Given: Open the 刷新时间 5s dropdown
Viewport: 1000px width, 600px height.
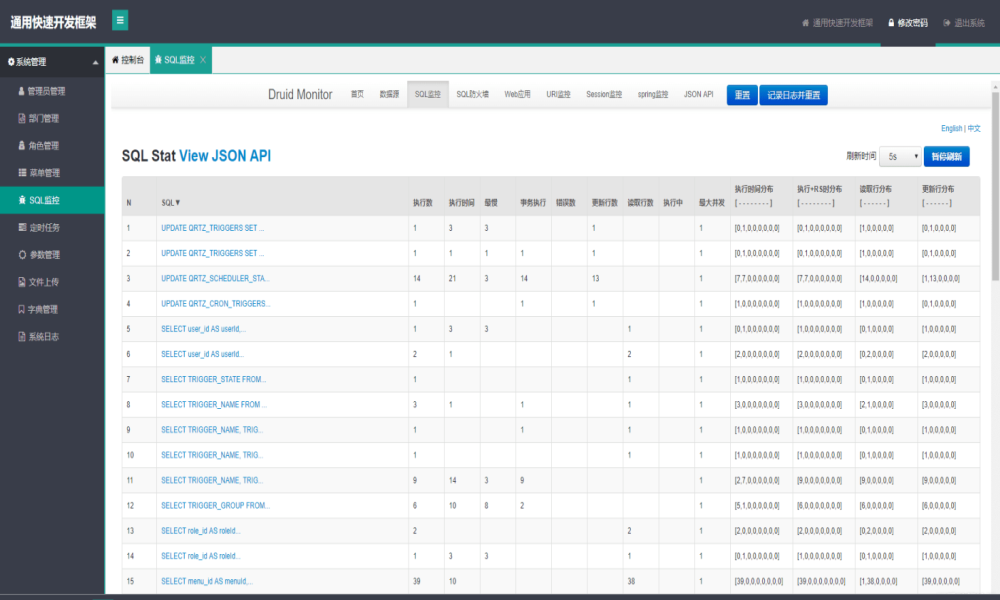Looking at the screenshot, I should point(900,156).
